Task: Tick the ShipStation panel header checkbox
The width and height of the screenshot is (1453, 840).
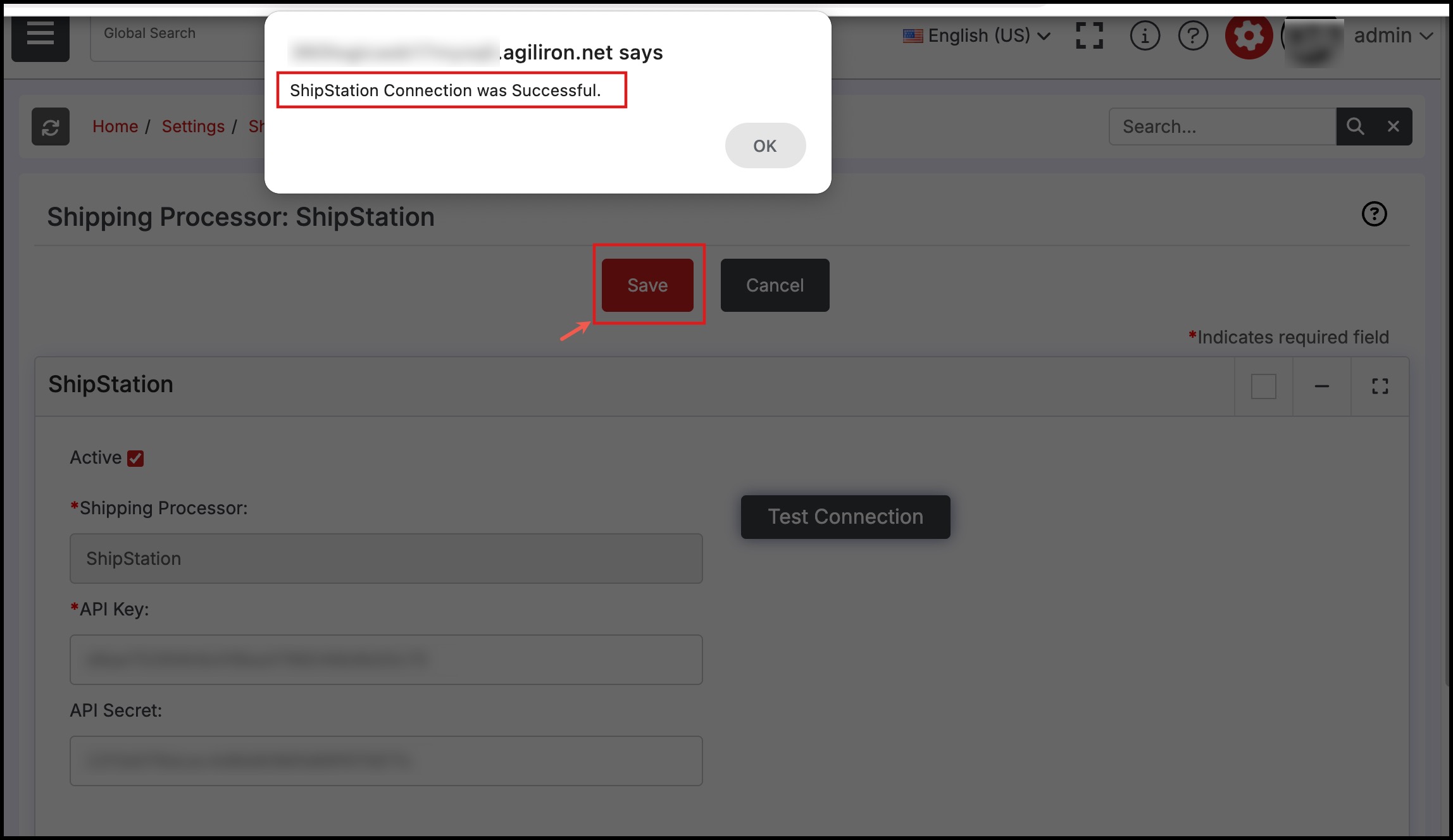Action: 1263,386
